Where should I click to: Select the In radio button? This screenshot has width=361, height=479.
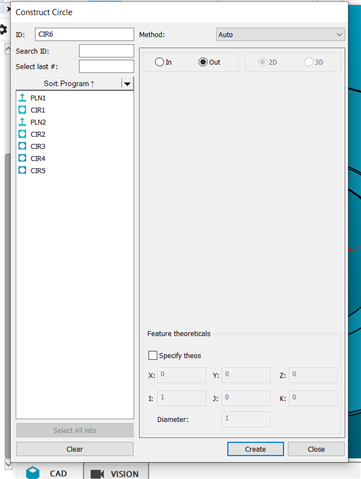tap(159, 62)
